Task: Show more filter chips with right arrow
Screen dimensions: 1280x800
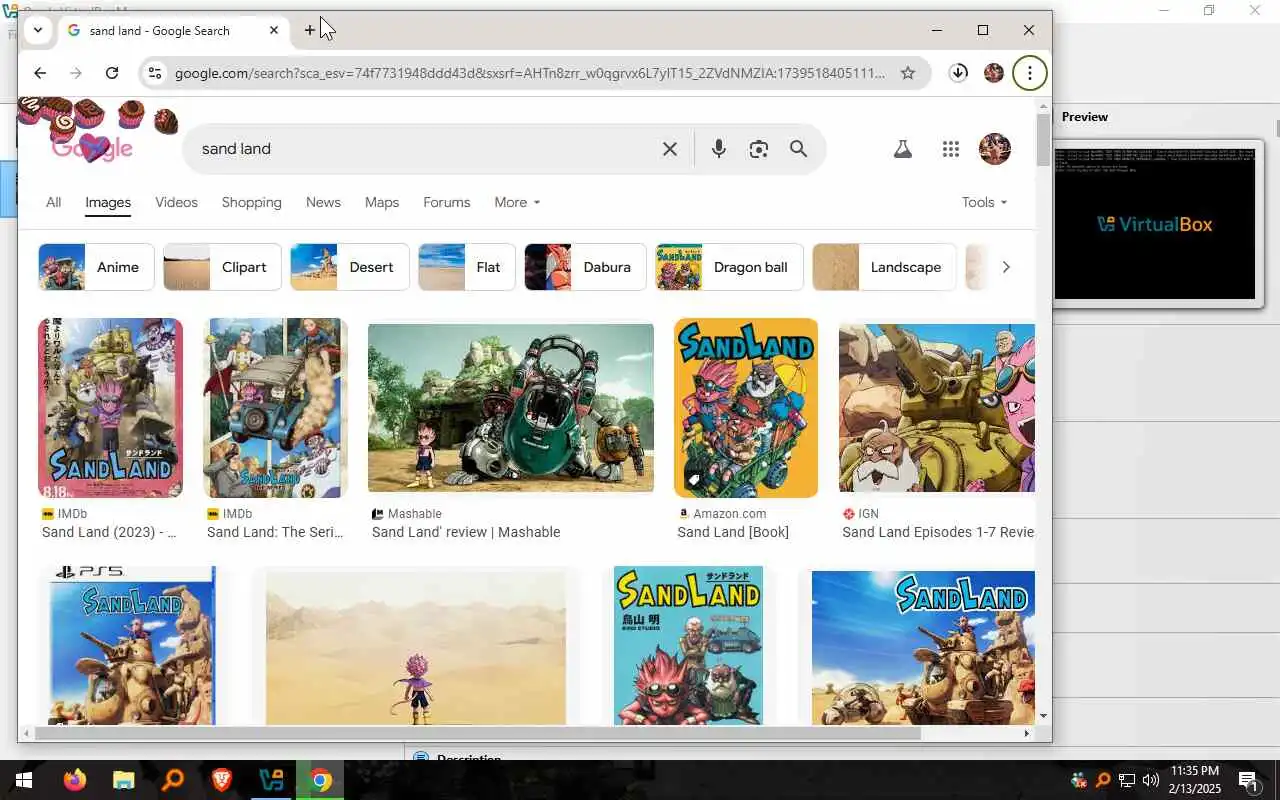Action: (x=1006, y=267)
